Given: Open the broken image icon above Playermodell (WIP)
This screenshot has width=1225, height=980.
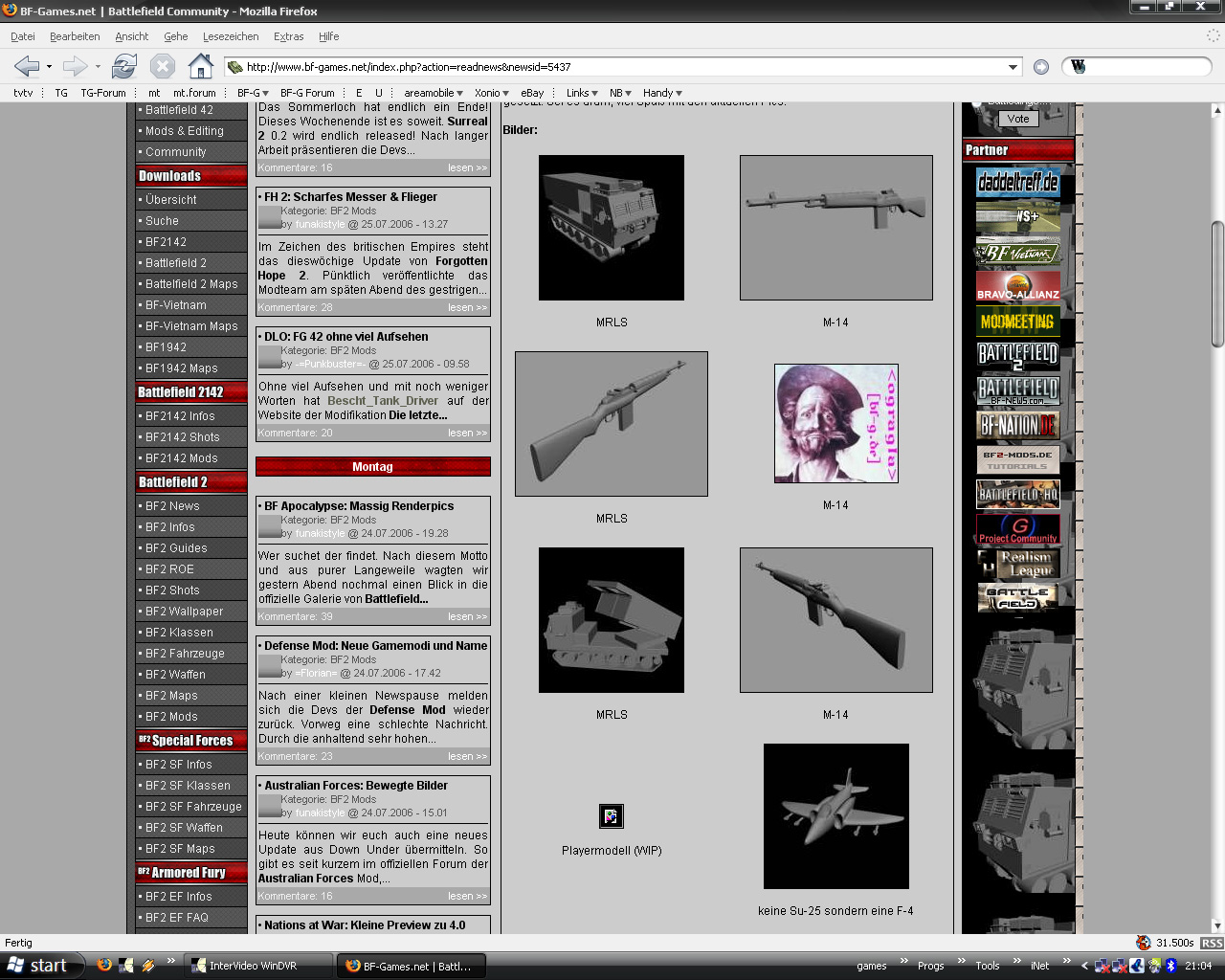Looking at the screenshot, I should pyautogui.click(x=611, y=816).
